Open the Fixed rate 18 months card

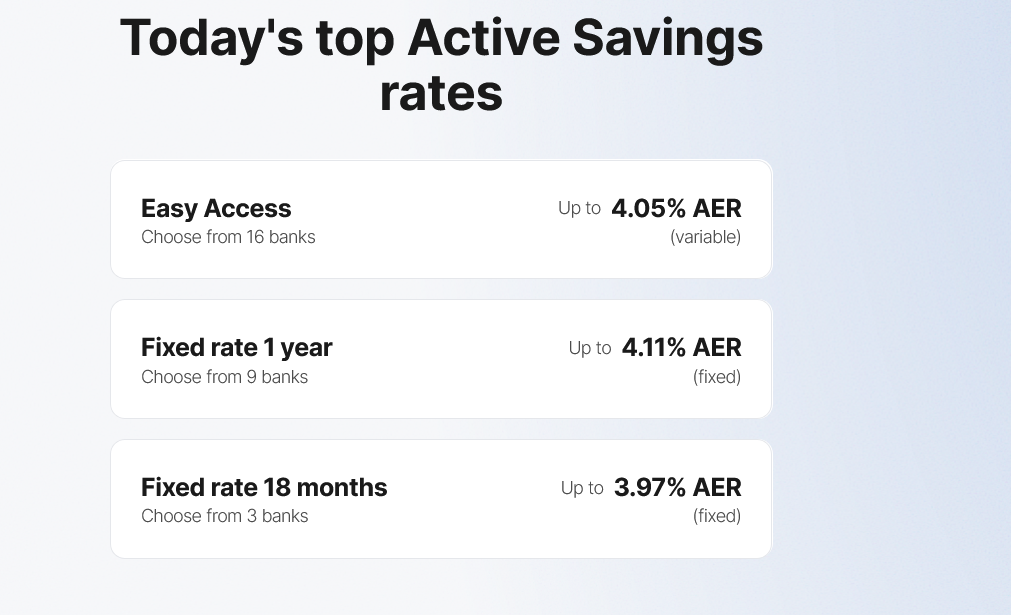(440, 498)
